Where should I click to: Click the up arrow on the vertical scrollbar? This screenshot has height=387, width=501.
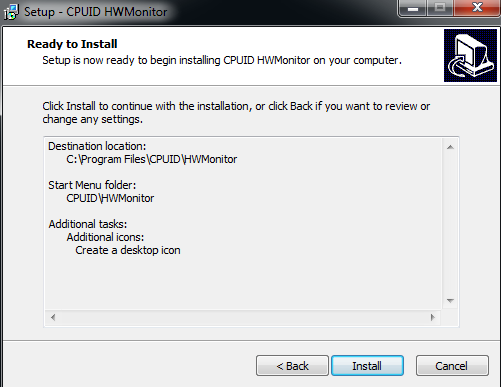(x=450, y=147)
